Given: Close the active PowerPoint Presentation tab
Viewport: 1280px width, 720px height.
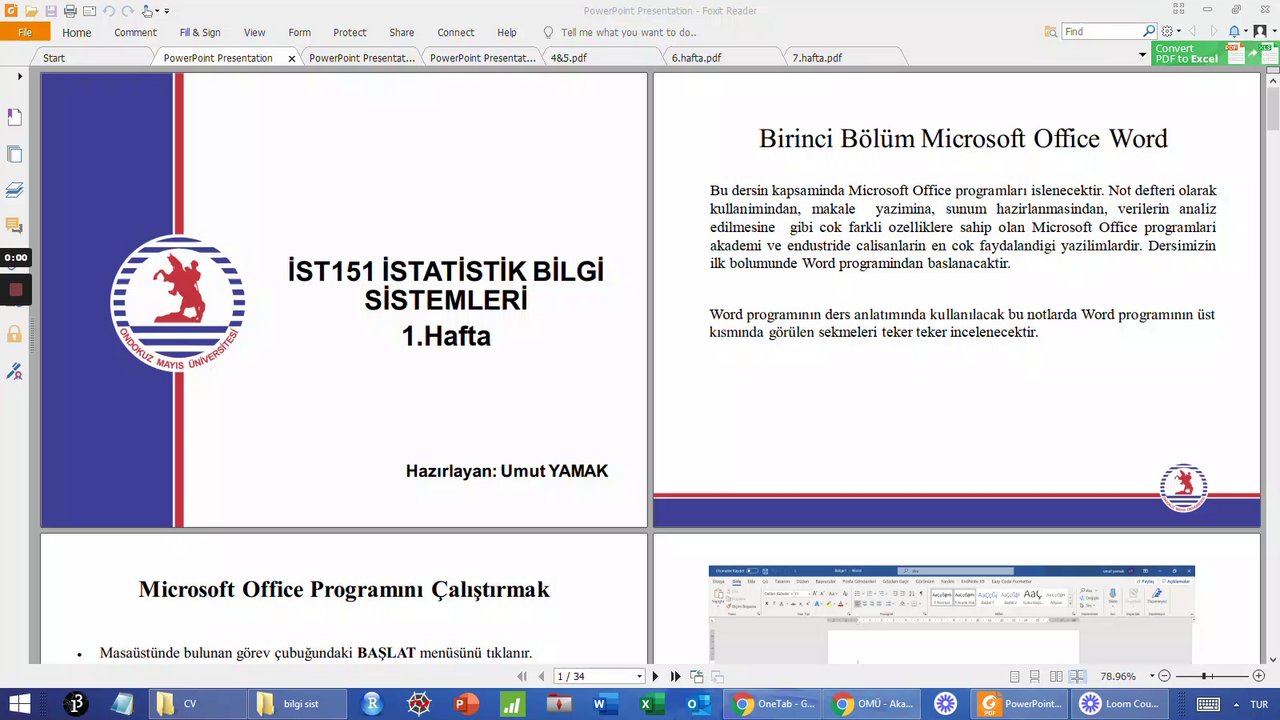Looking at the screenshot, I should click(x=292, y=58).
